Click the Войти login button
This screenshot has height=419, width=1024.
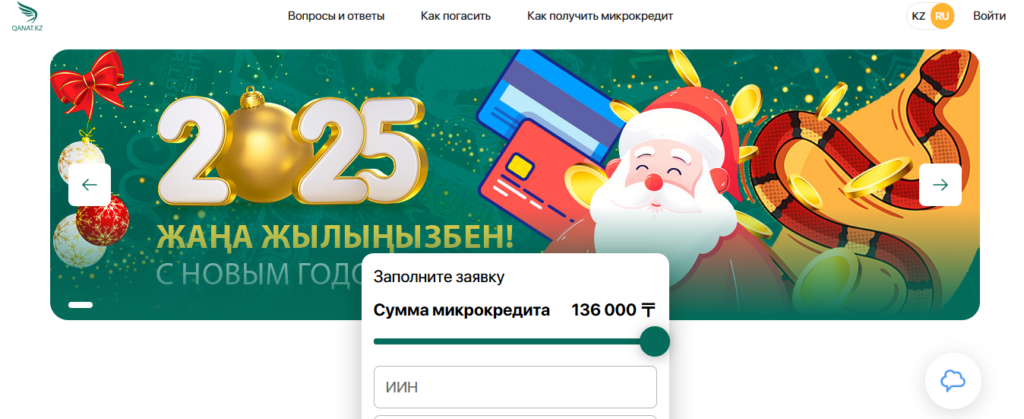pos(989,16)
